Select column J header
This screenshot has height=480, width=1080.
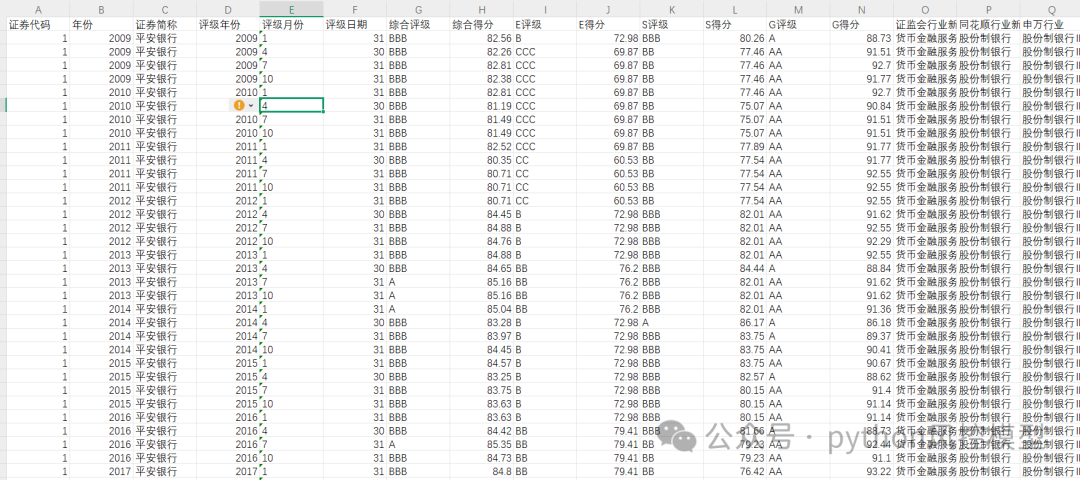point(608,10)
